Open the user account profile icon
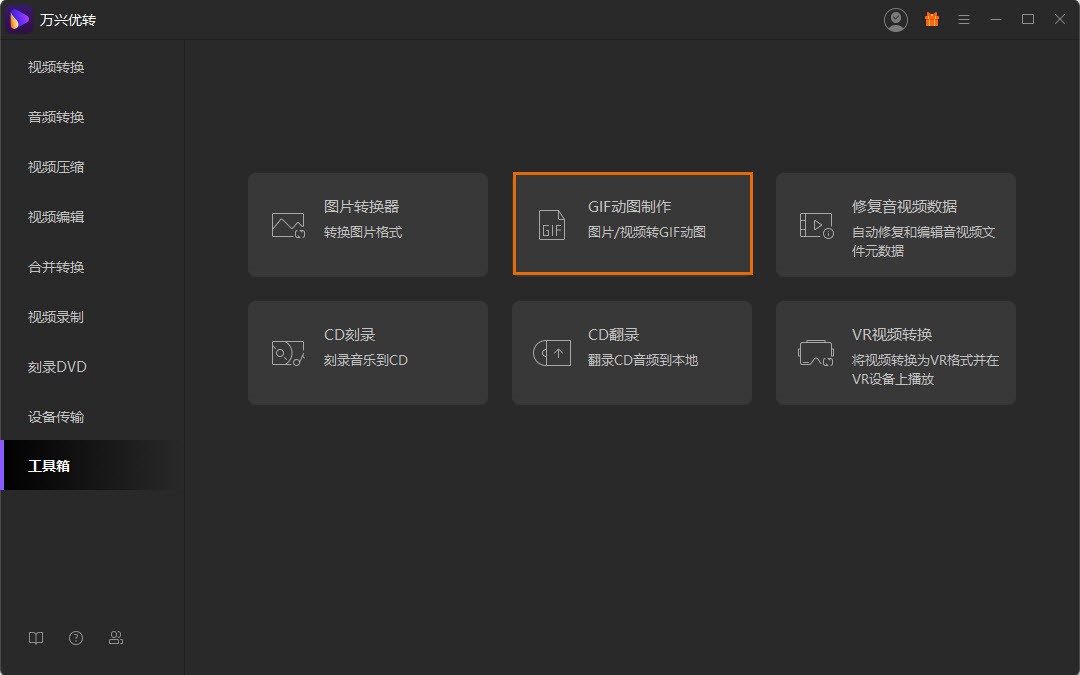The image size is (1080, 675). pyautogui.click(x=895, y=19)
